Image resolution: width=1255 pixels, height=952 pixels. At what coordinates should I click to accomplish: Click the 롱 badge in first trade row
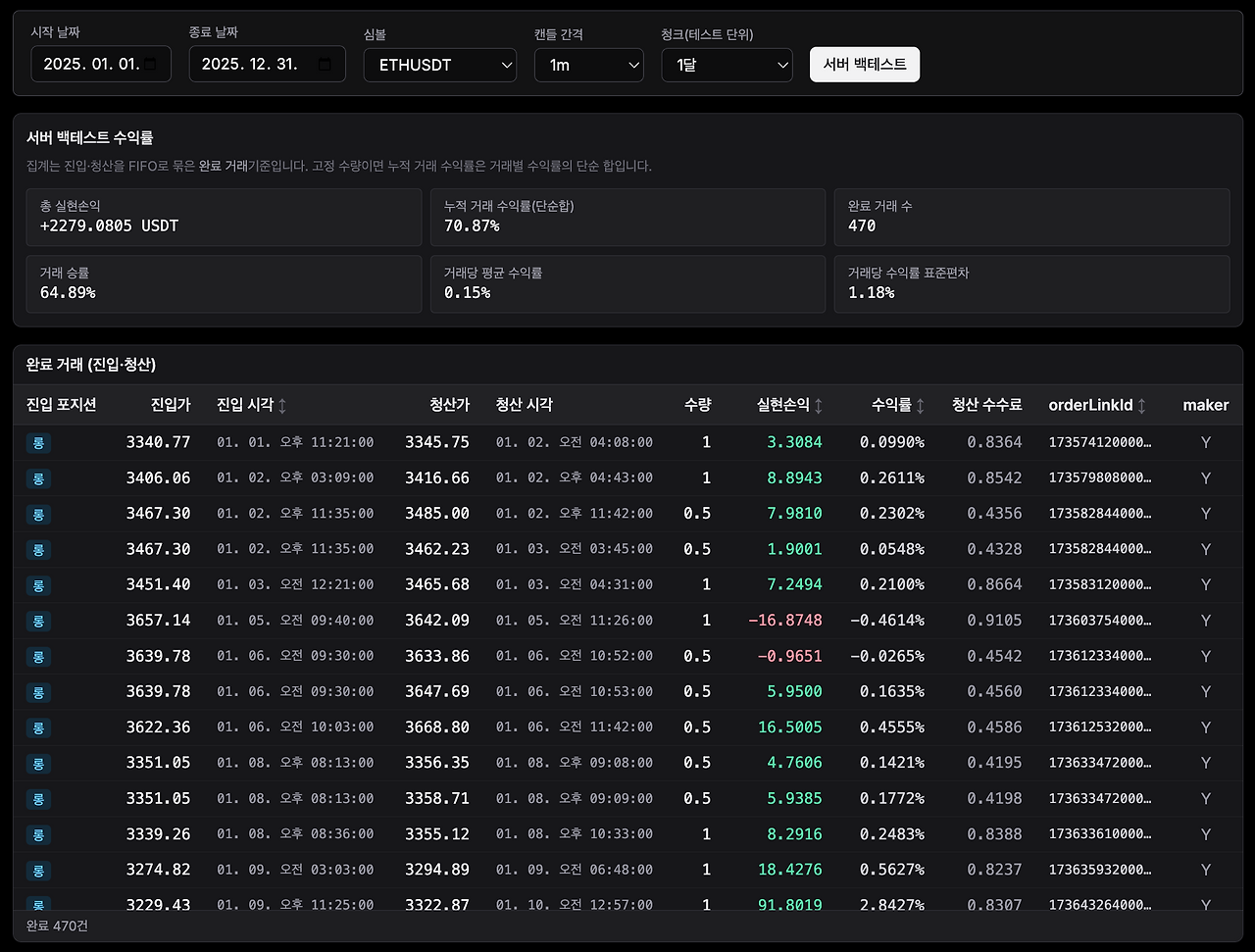click(x=38, y=443)
